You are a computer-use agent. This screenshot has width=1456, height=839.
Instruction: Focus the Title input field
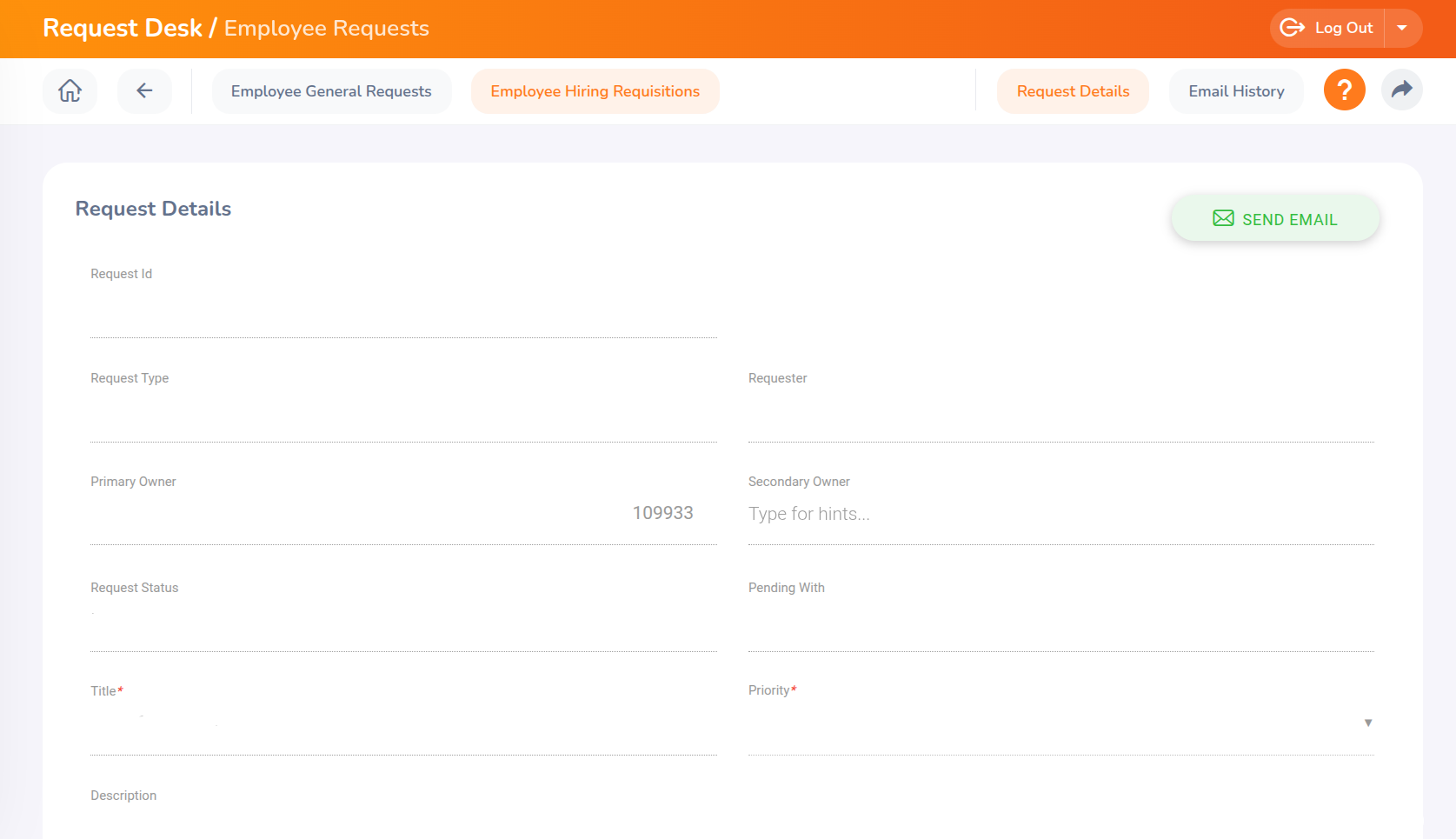point(403,723)
